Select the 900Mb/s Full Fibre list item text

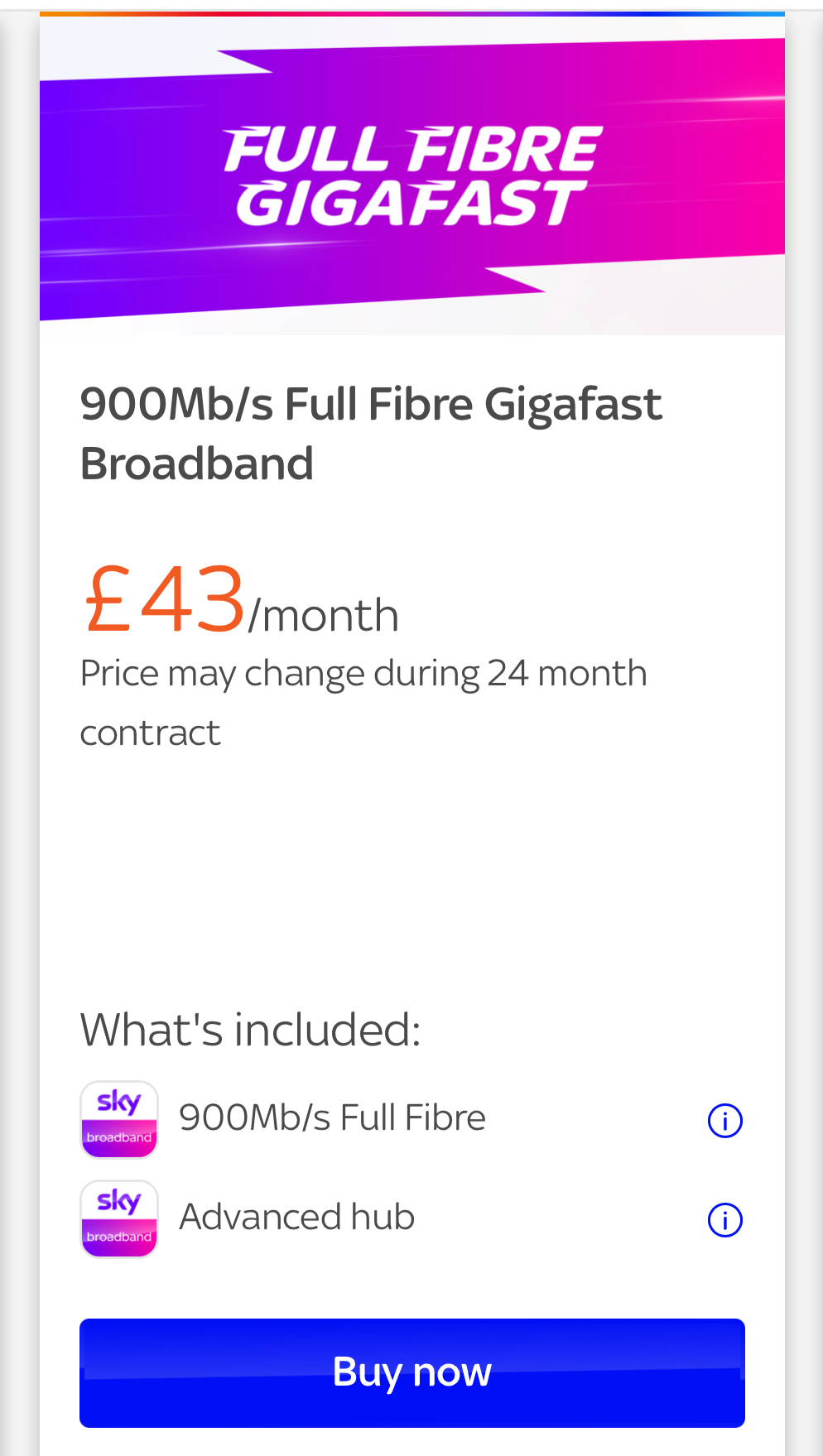(x=332, y=1118)
